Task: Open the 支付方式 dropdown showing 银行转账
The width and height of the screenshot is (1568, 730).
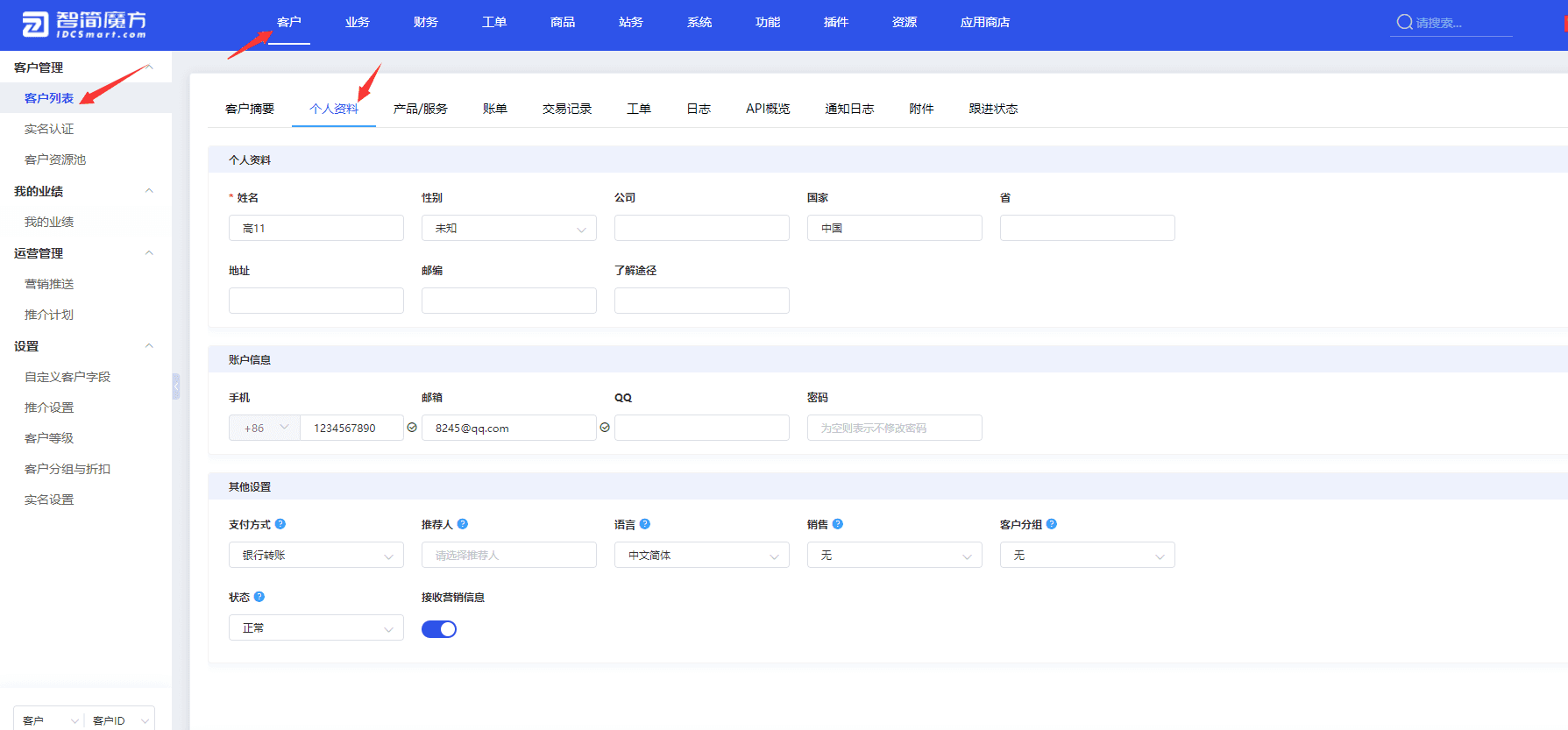Action: (316, 555)
